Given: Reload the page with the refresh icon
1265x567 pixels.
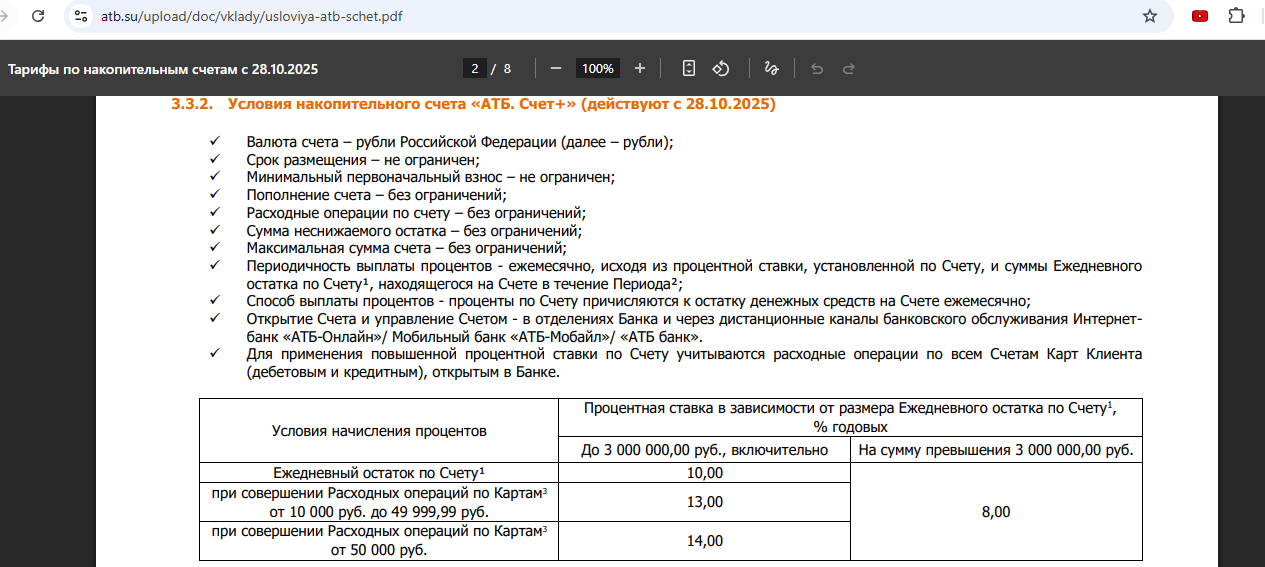Looking at the screenshot, I should pyautogui.click(x=37, y=17).
